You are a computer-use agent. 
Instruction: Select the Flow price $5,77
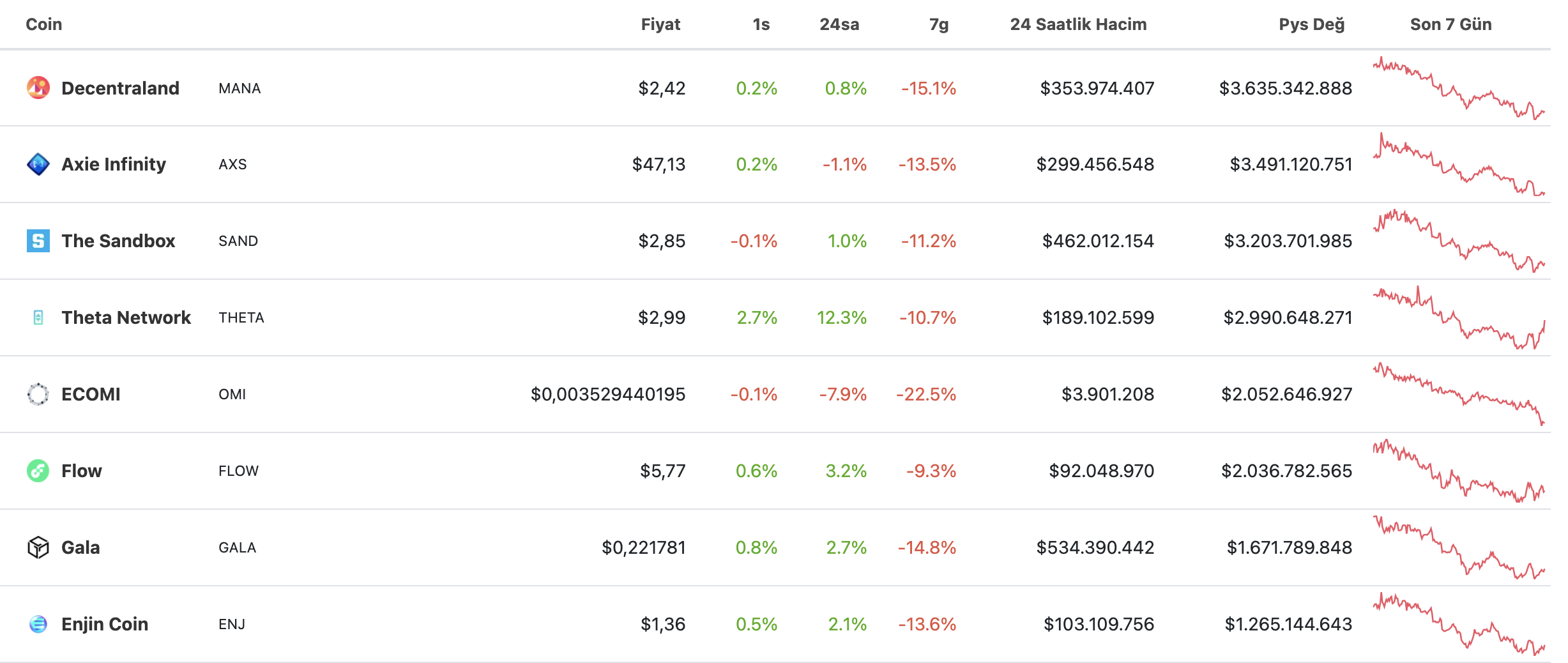click(x=663, y=471)
